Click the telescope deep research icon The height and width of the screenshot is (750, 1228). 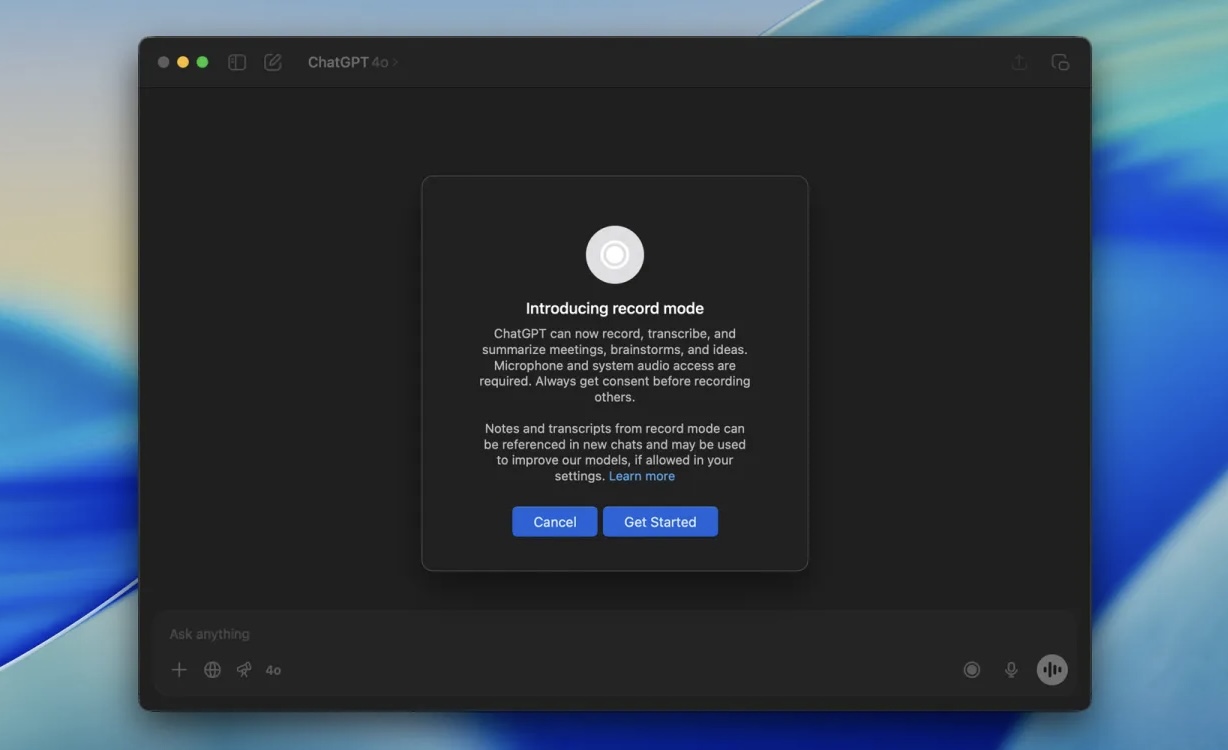click(x=244, y=670)
